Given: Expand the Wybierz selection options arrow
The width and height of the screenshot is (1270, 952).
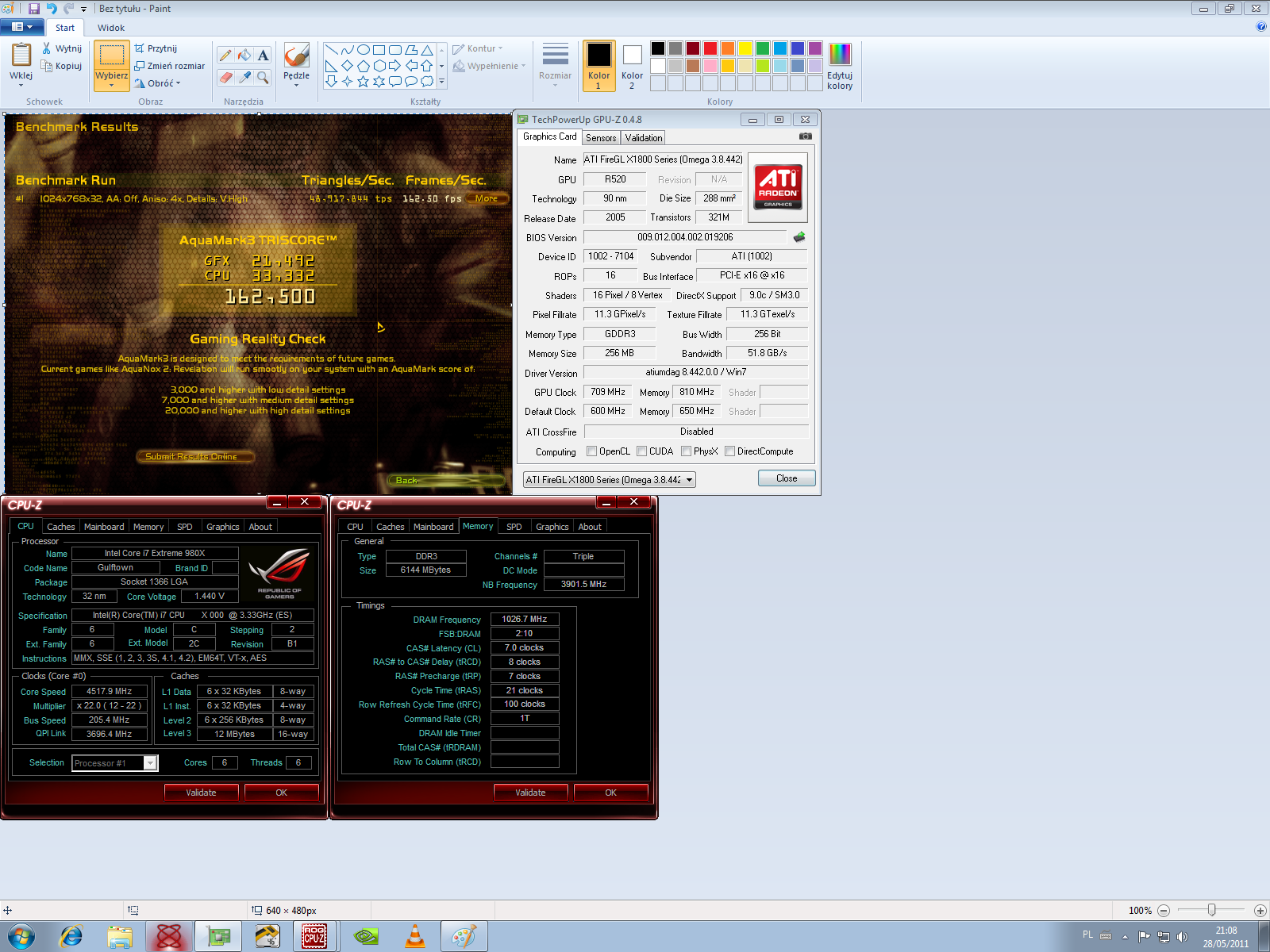Looking at the screenshot, I should click(x=112, y=86).
